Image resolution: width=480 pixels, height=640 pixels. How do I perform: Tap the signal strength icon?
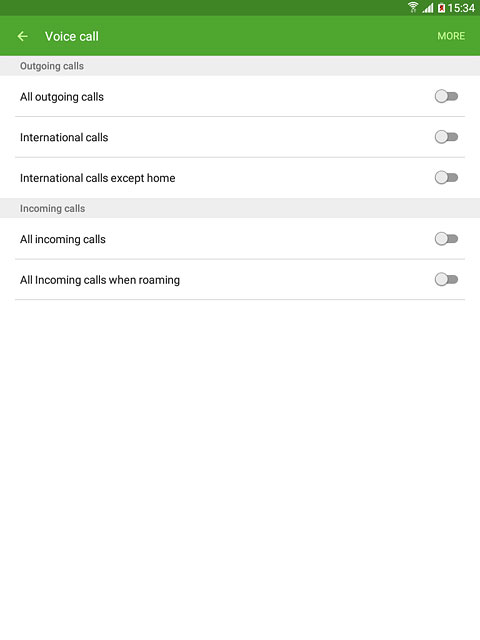428,8
